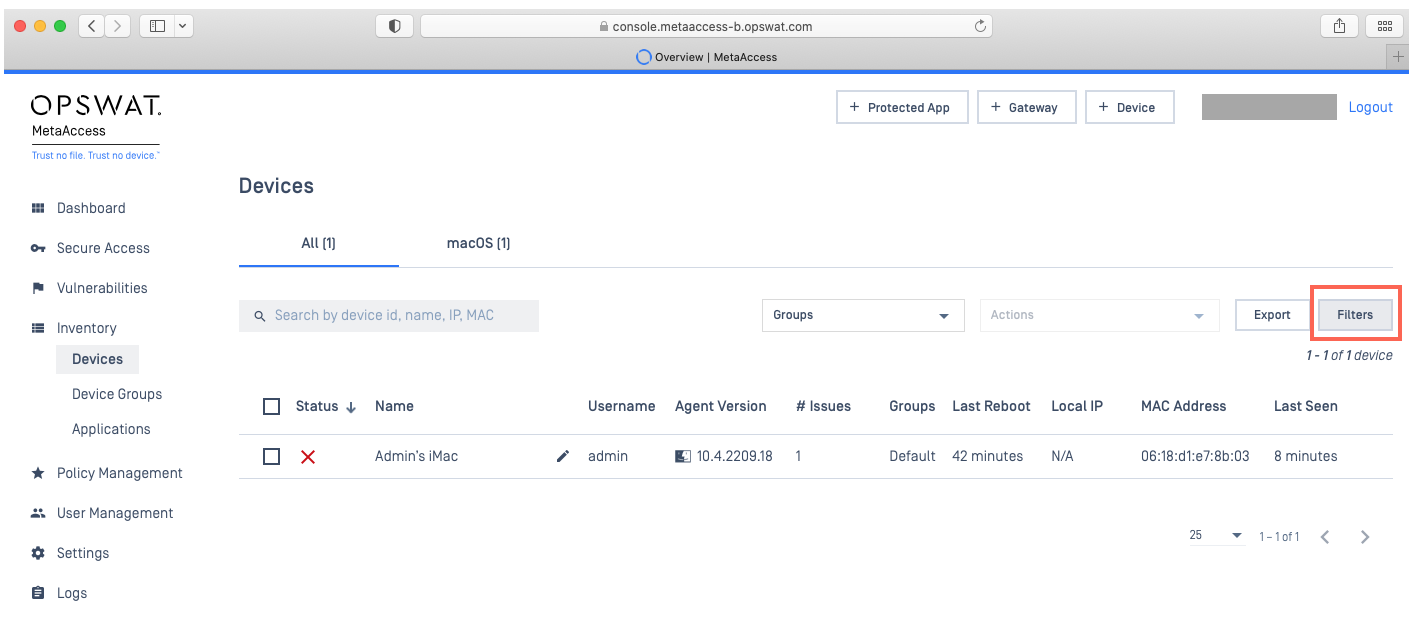Open Safari share menu
The image size is (1420, 628).
tap(1339, 26)
